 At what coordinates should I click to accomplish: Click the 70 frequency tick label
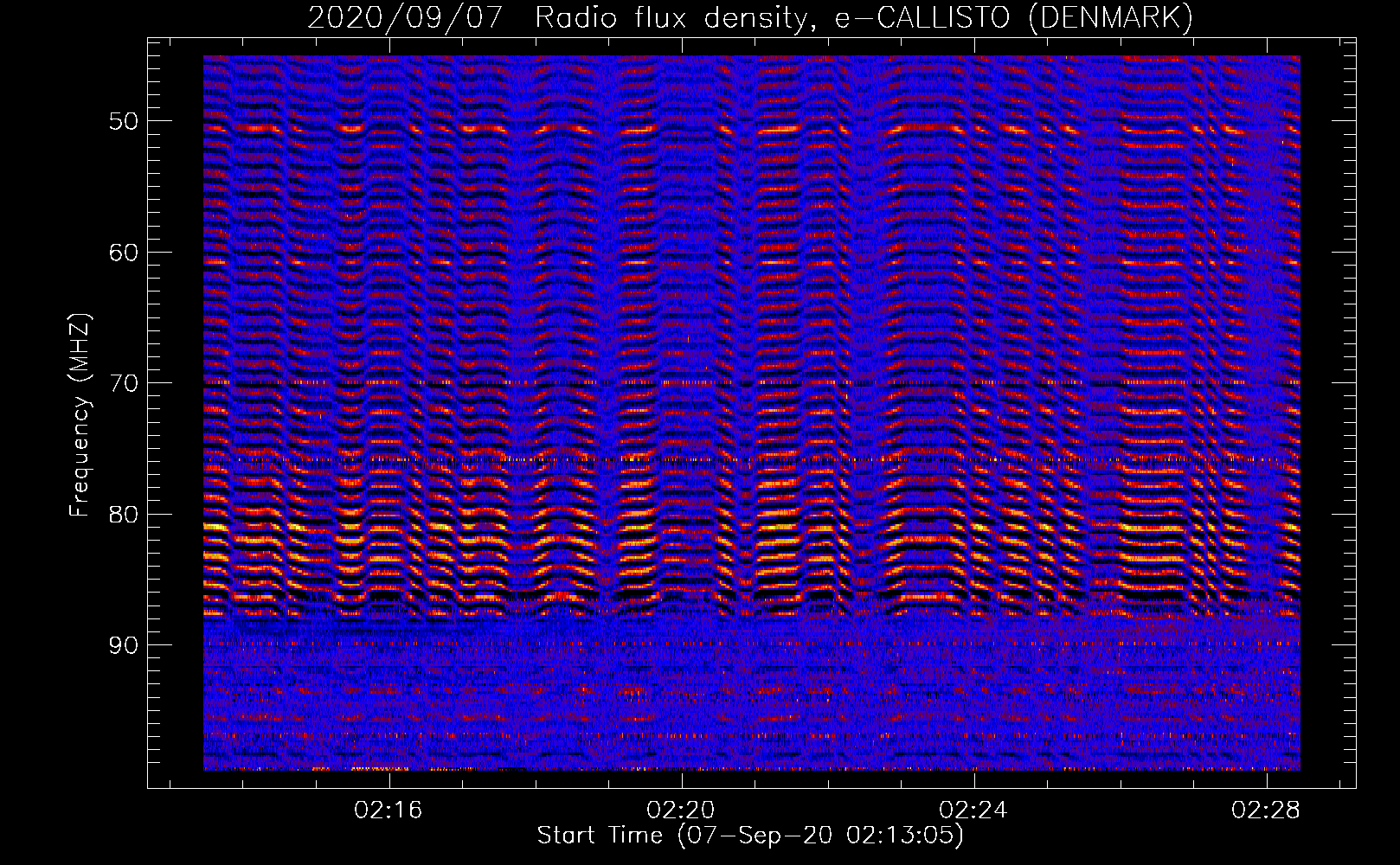click(124, 383)
